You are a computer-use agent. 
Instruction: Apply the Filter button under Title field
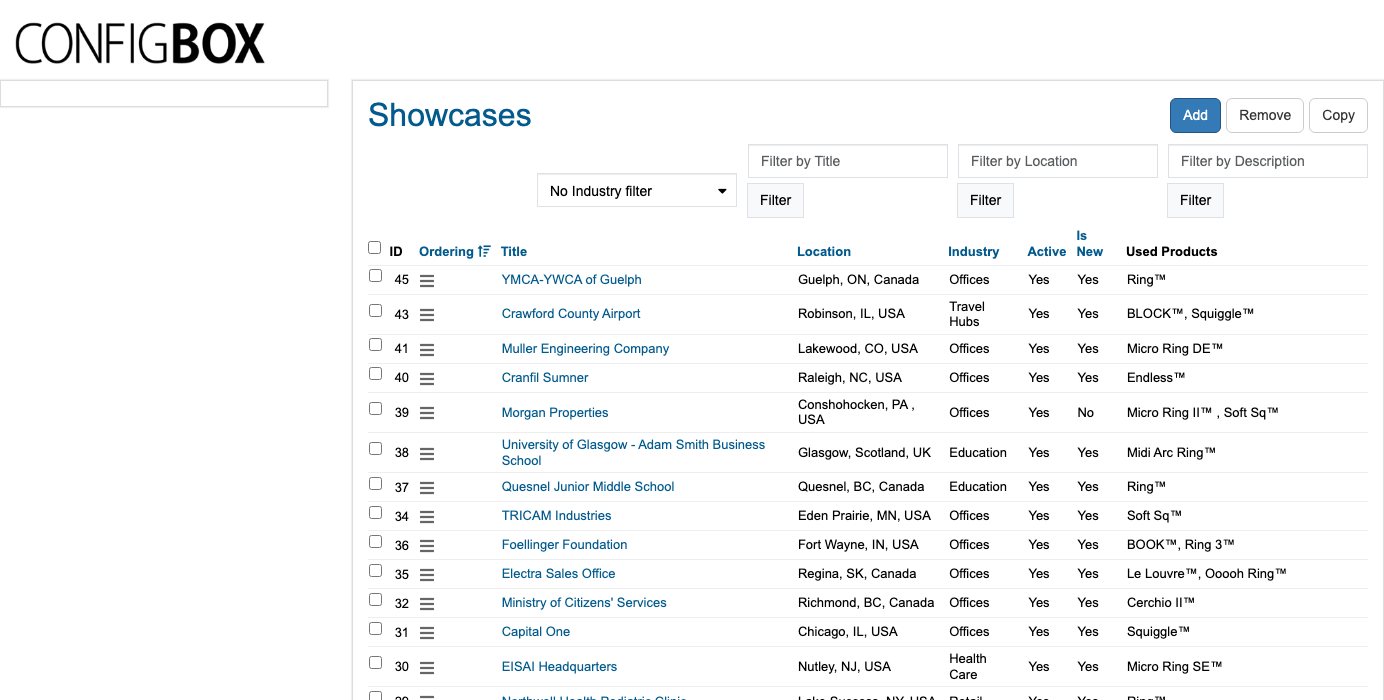coord(776,200)
